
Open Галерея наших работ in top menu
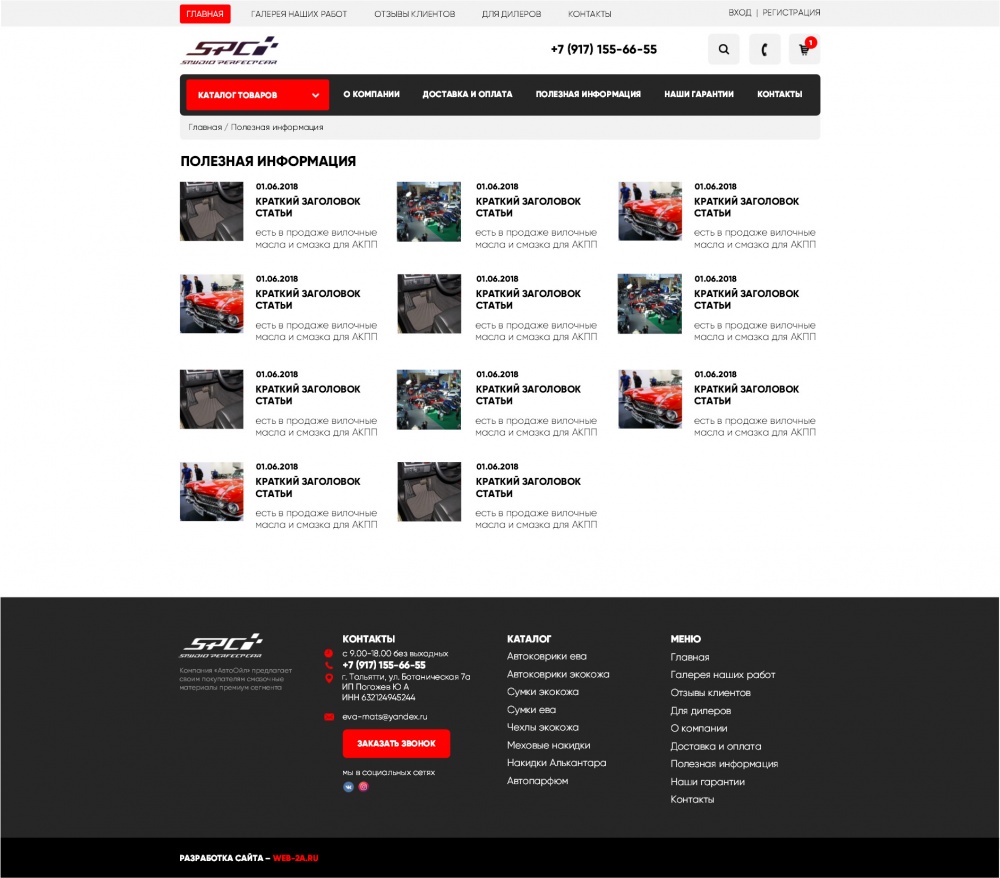[299, 14]
